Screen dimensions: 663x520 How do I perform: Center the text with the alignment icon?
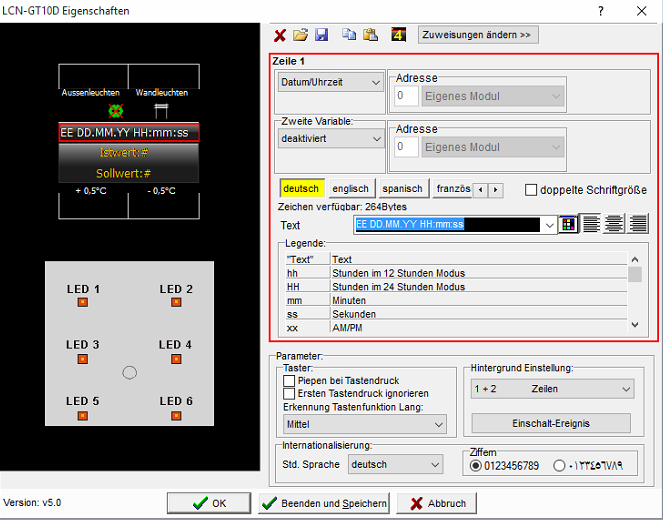[x=615, y=225]
